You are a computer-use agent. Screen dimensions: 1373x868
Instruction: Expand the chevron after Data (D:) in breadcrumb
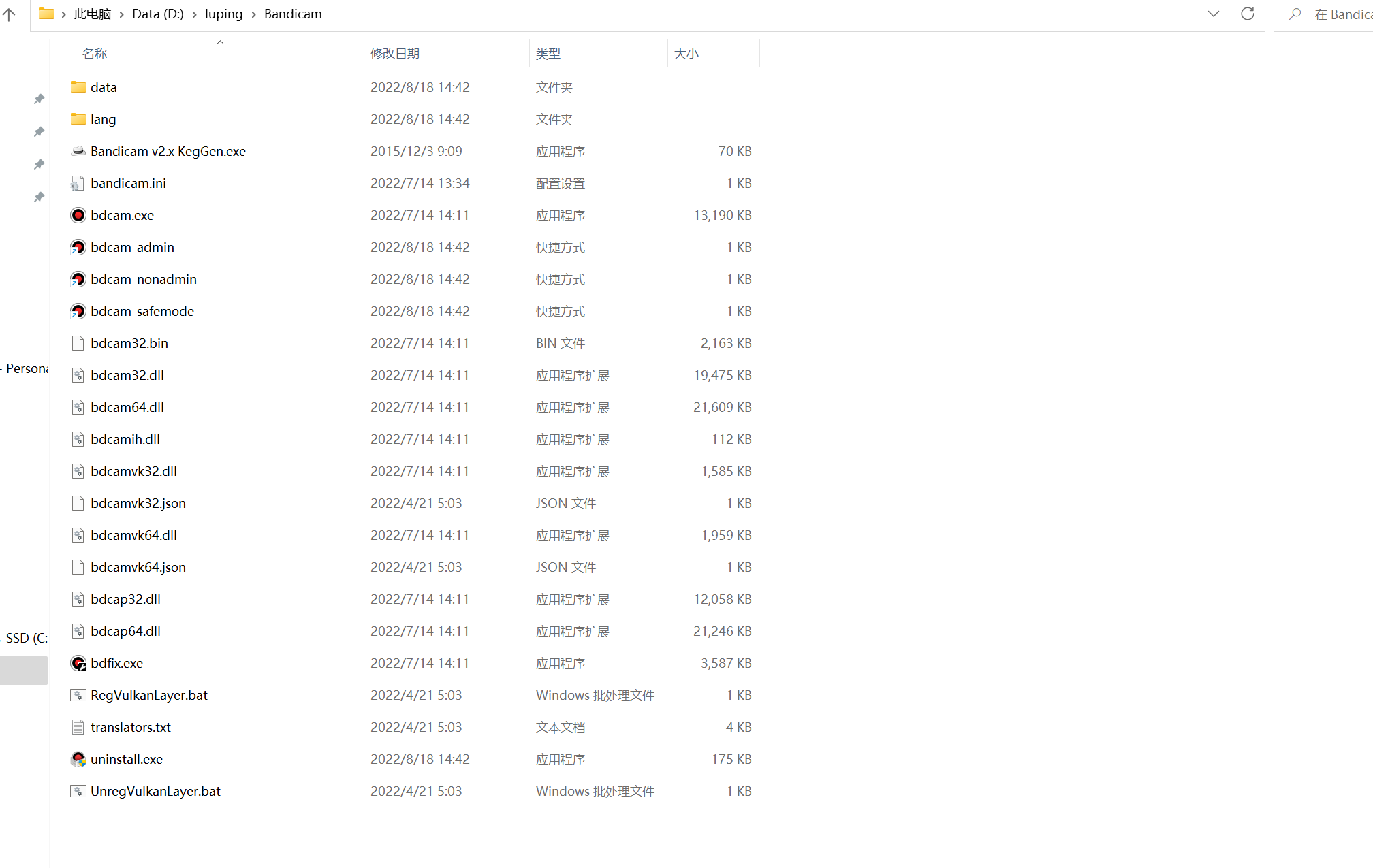(194, 14)
